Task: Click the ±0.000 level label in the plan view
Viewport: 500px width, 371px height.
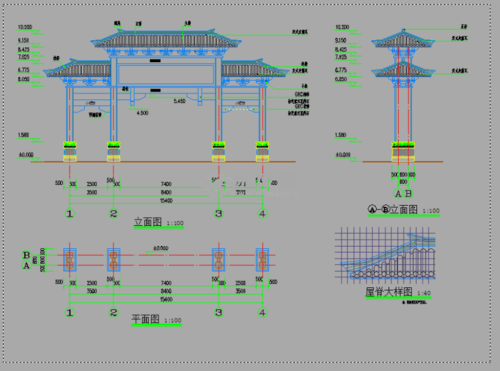Action: tap(161, 248)
